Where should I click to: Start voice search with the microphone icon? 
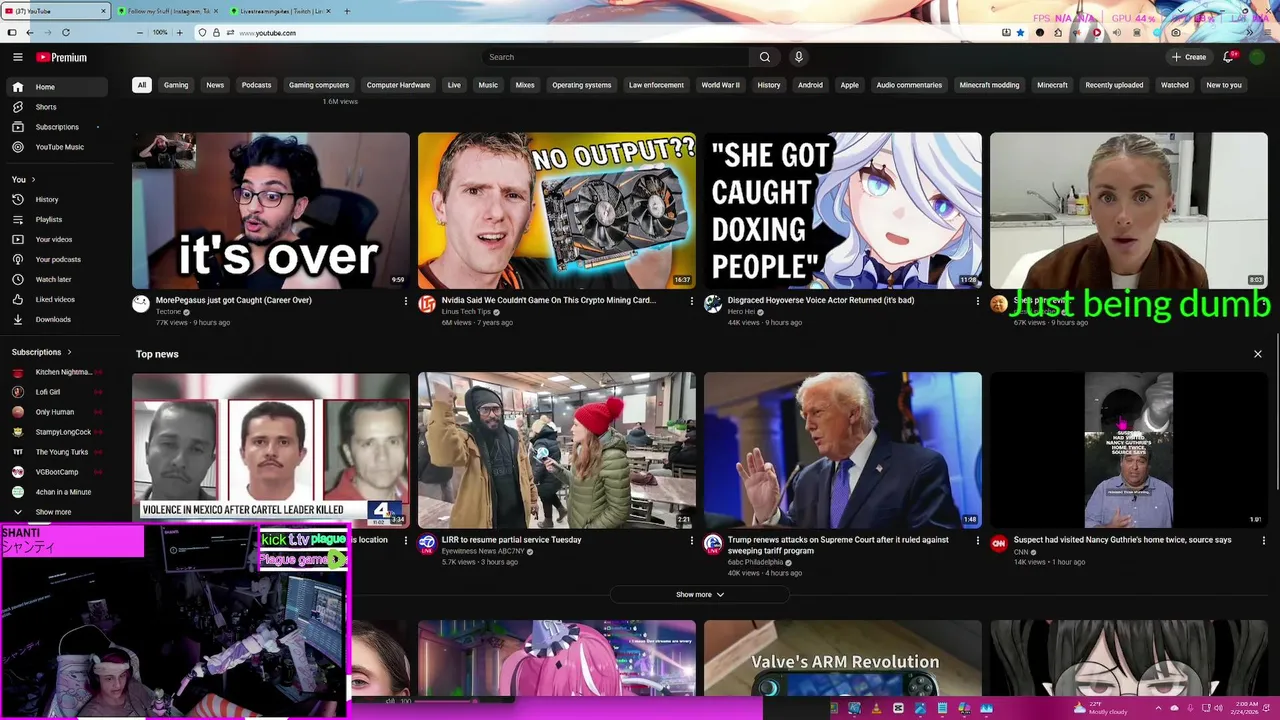tap(798, 57)
